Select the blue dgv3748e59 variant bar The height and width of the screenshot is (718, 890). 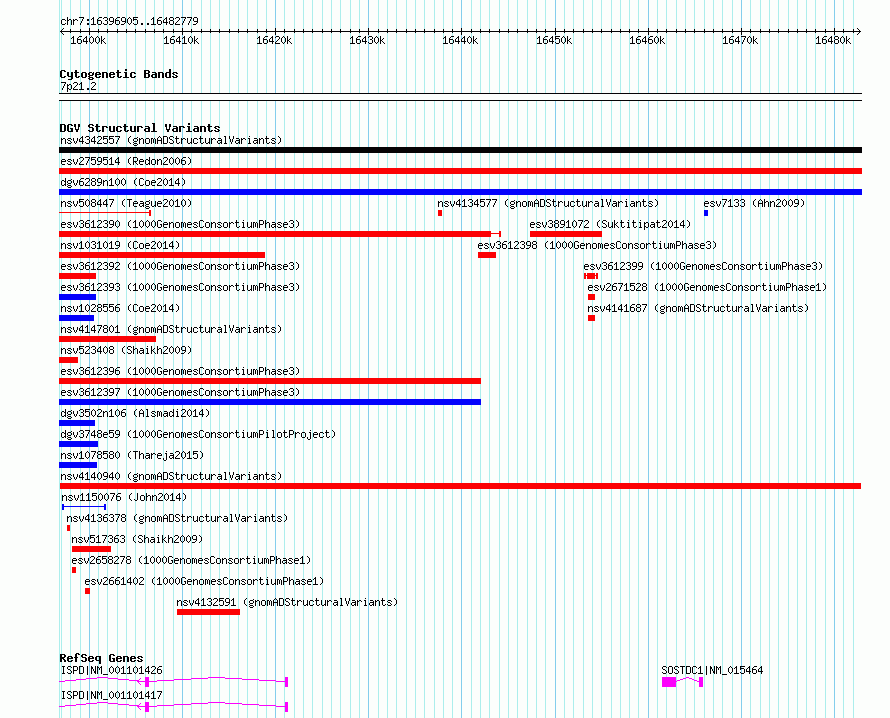click(78, 444)
